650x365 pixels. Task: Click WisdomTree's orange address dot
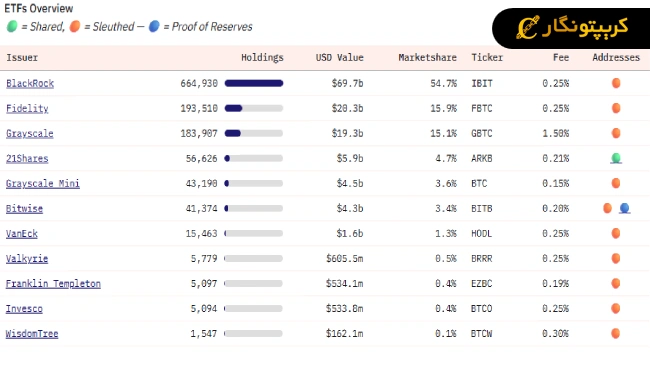coord(616,333)
